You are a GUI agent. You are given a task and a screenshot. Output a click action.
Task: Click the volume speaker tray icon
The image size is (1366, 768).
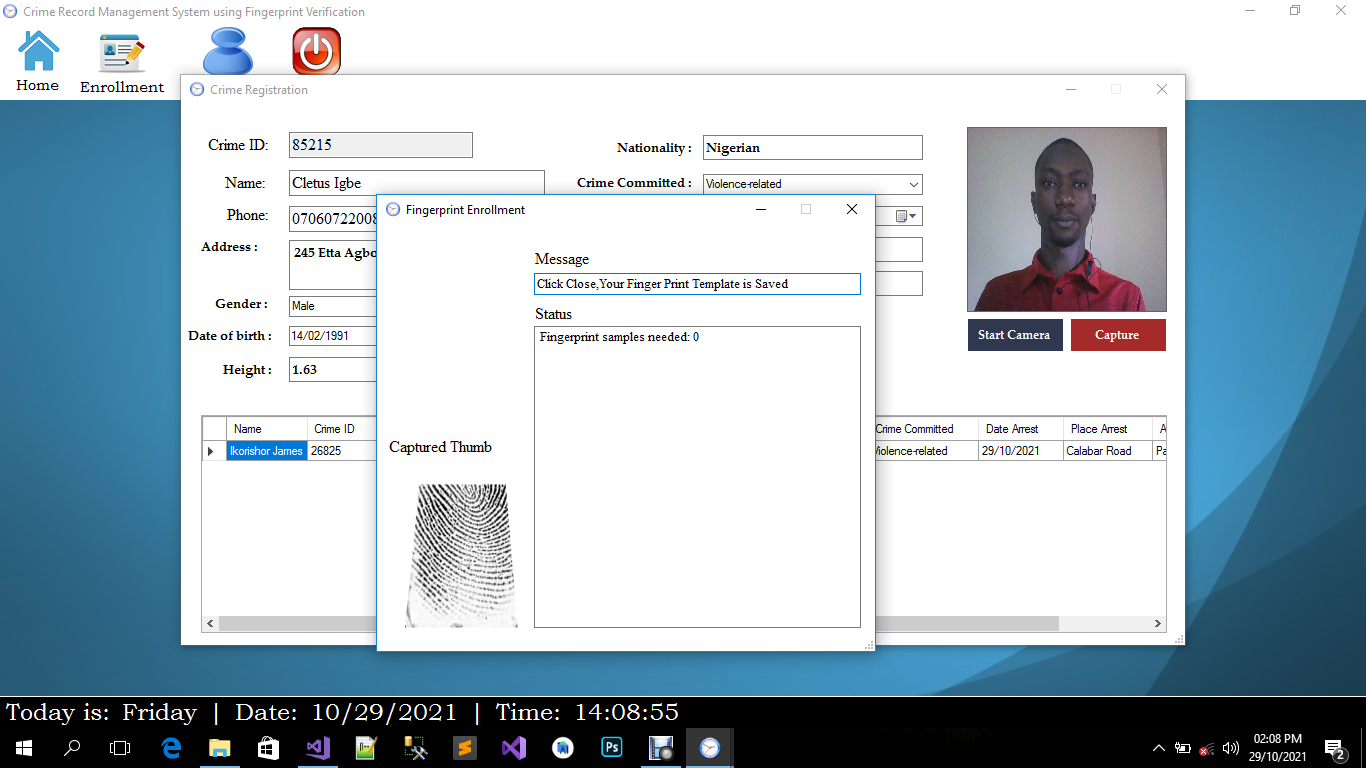point(1231,748)
